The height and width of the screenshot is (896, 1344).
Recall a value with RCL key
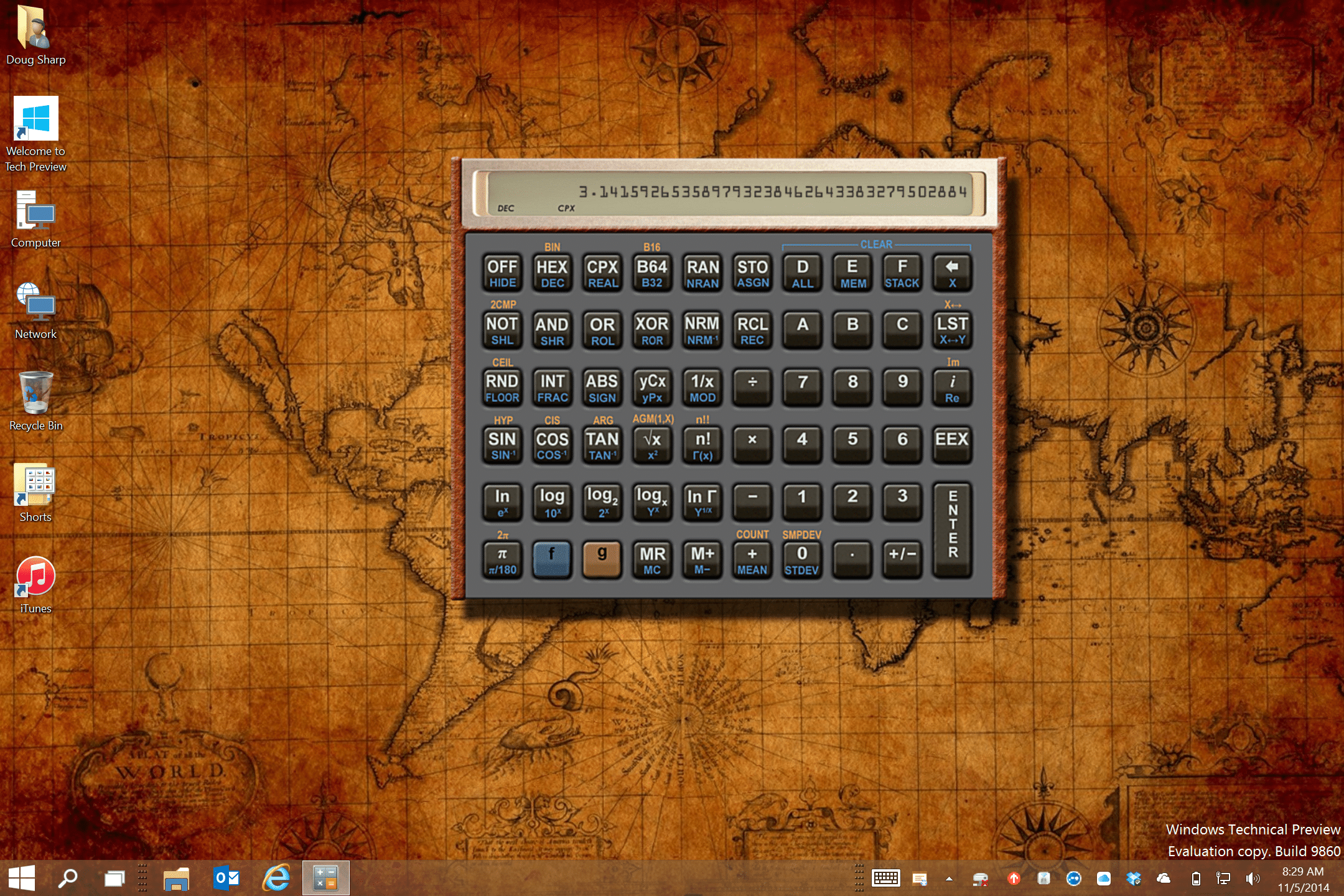(x=752, y=330)
